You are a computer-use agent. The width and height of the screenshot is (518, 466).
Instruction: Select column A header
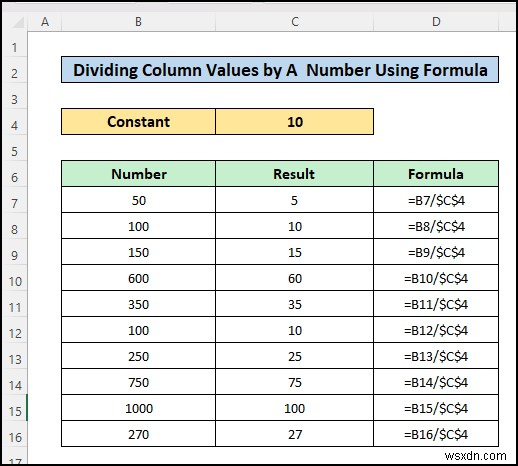45,22
